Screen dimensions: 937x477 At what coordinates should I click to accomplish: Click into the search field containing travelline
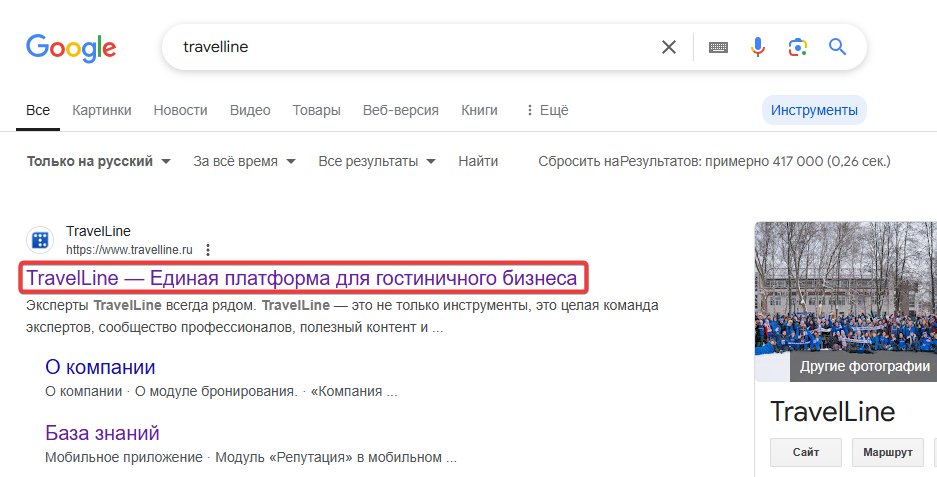[x=412, y=47]
